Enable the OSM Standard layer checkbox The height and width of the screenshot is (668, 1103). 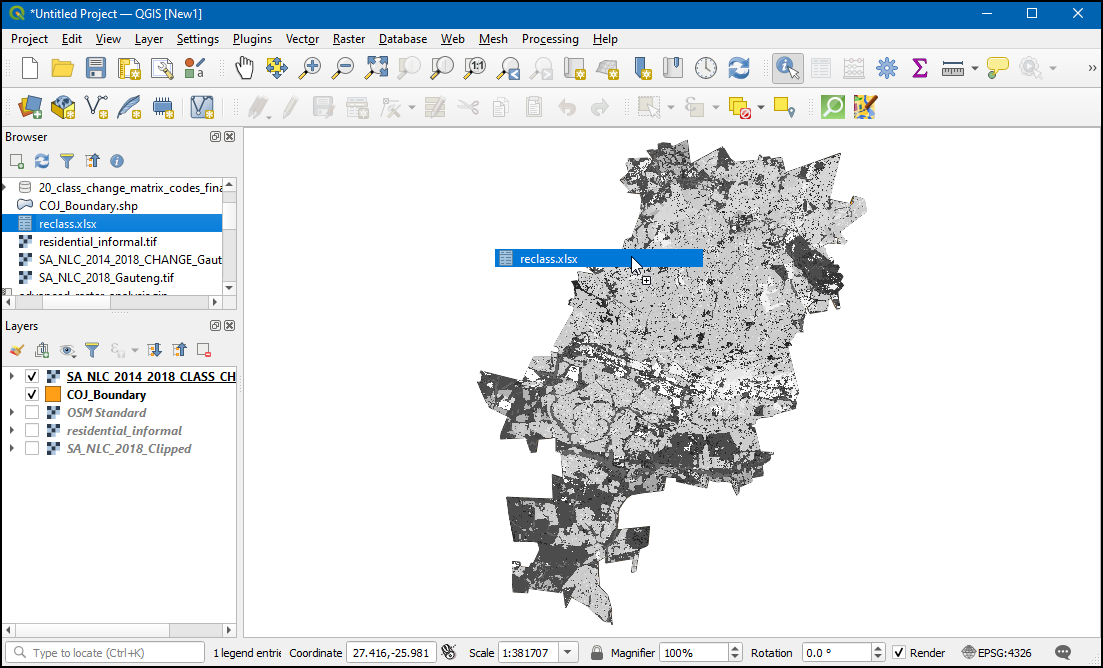tap(32, 413)
